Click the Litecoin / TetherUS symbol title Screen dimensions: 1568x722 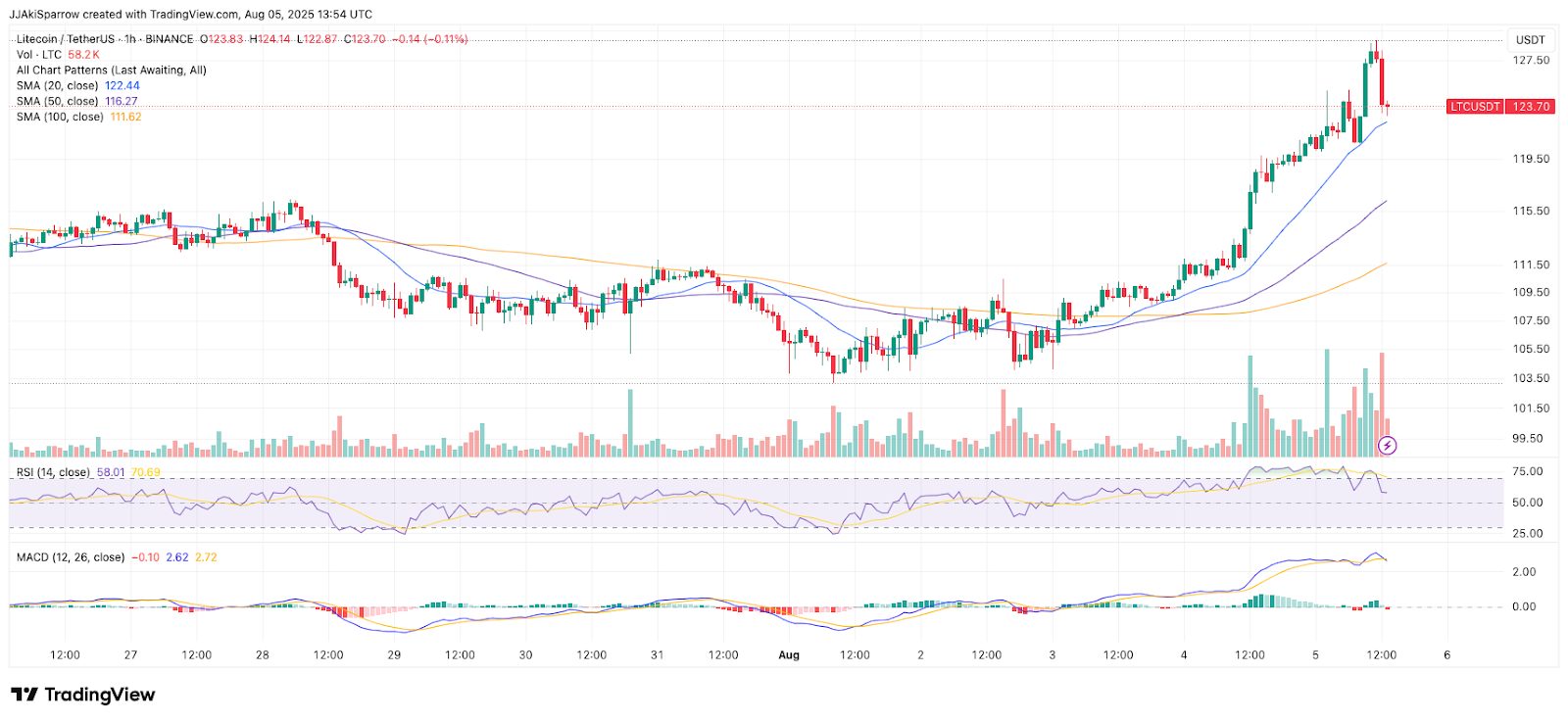tap(65, 39)
